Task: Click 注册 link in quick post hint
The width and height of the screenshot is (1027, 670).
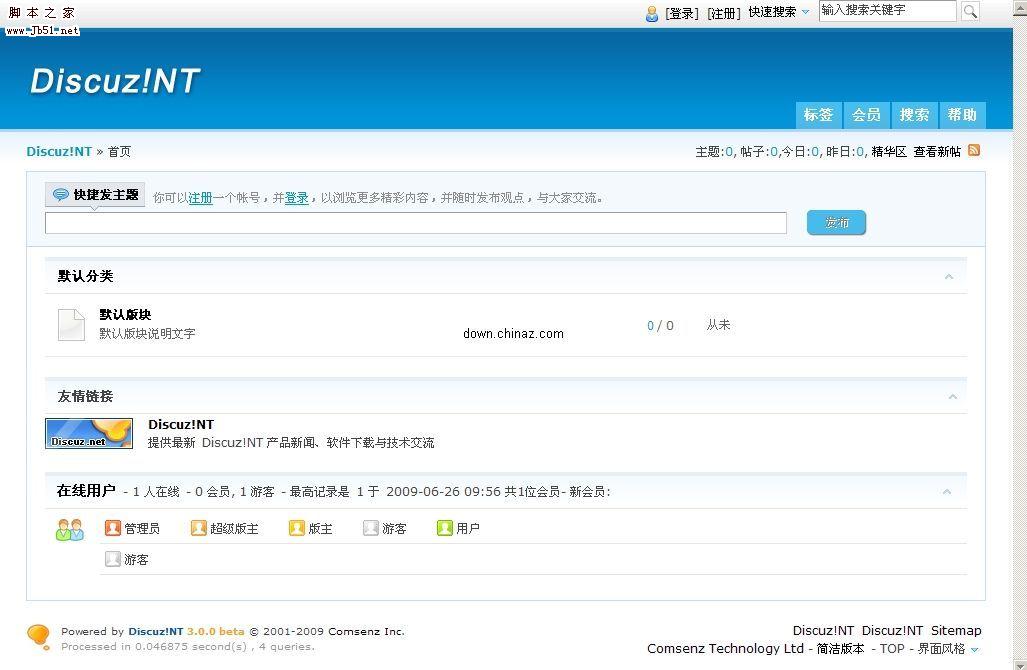Action: click(x=200, y=198)
